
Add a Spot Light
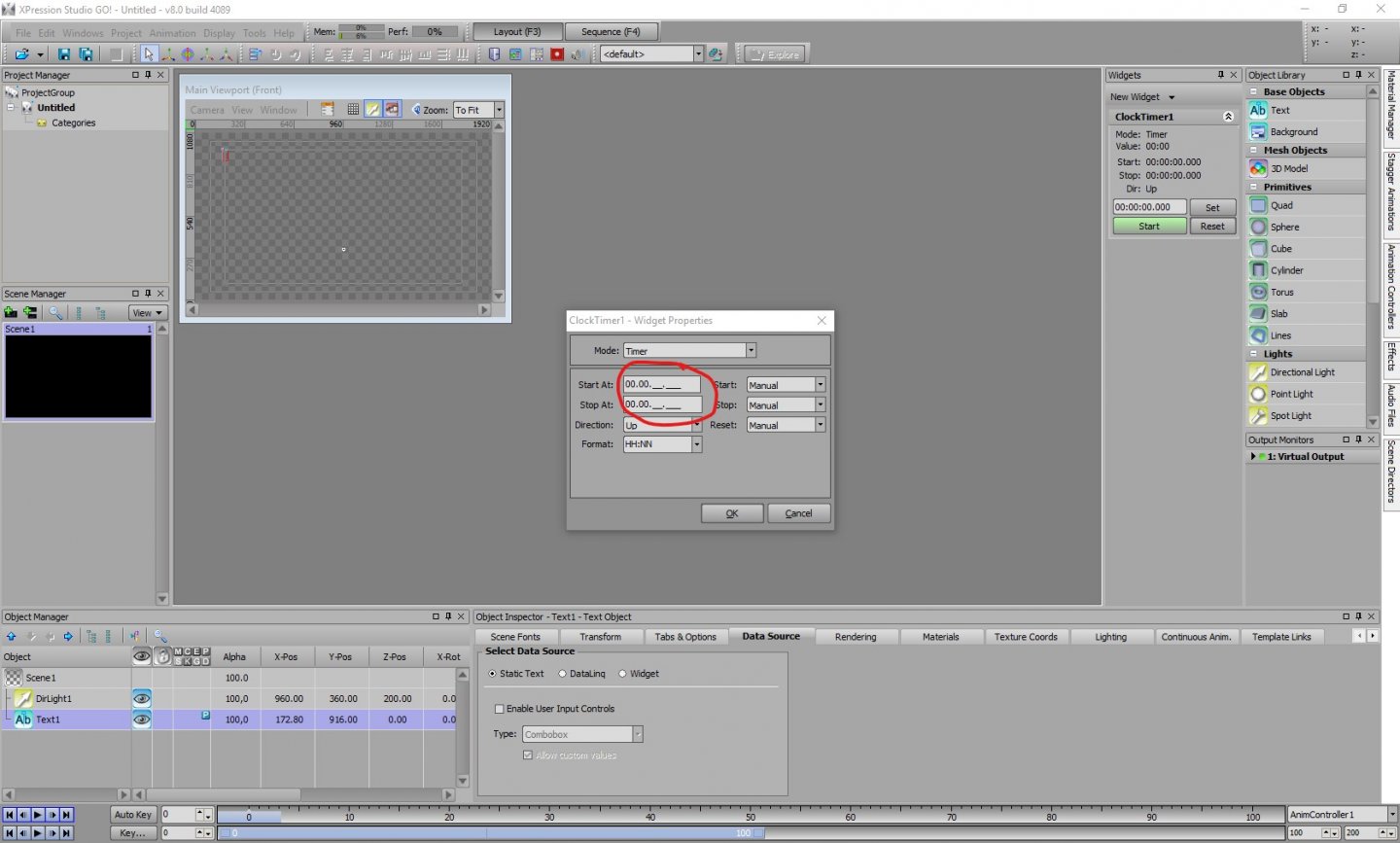(x=1307, y=416)
